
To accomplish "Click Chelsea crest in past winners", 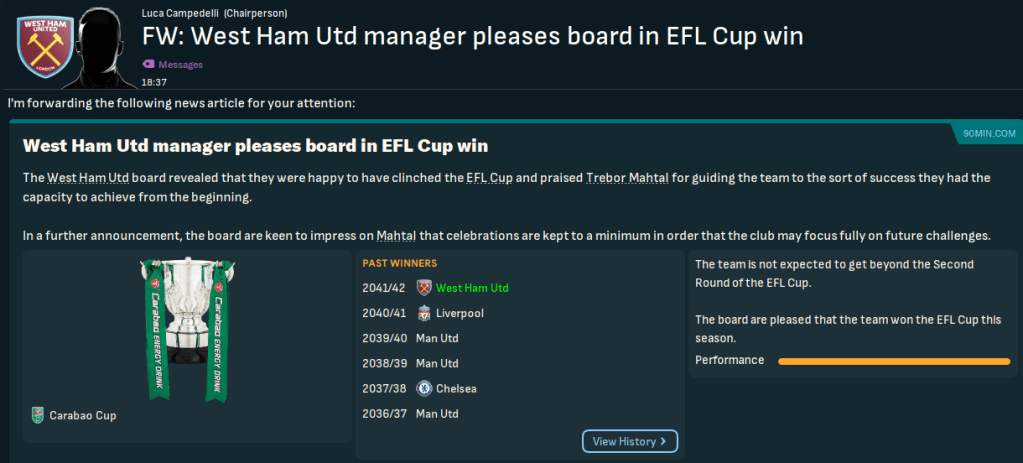I will click(x=423, y=388).
